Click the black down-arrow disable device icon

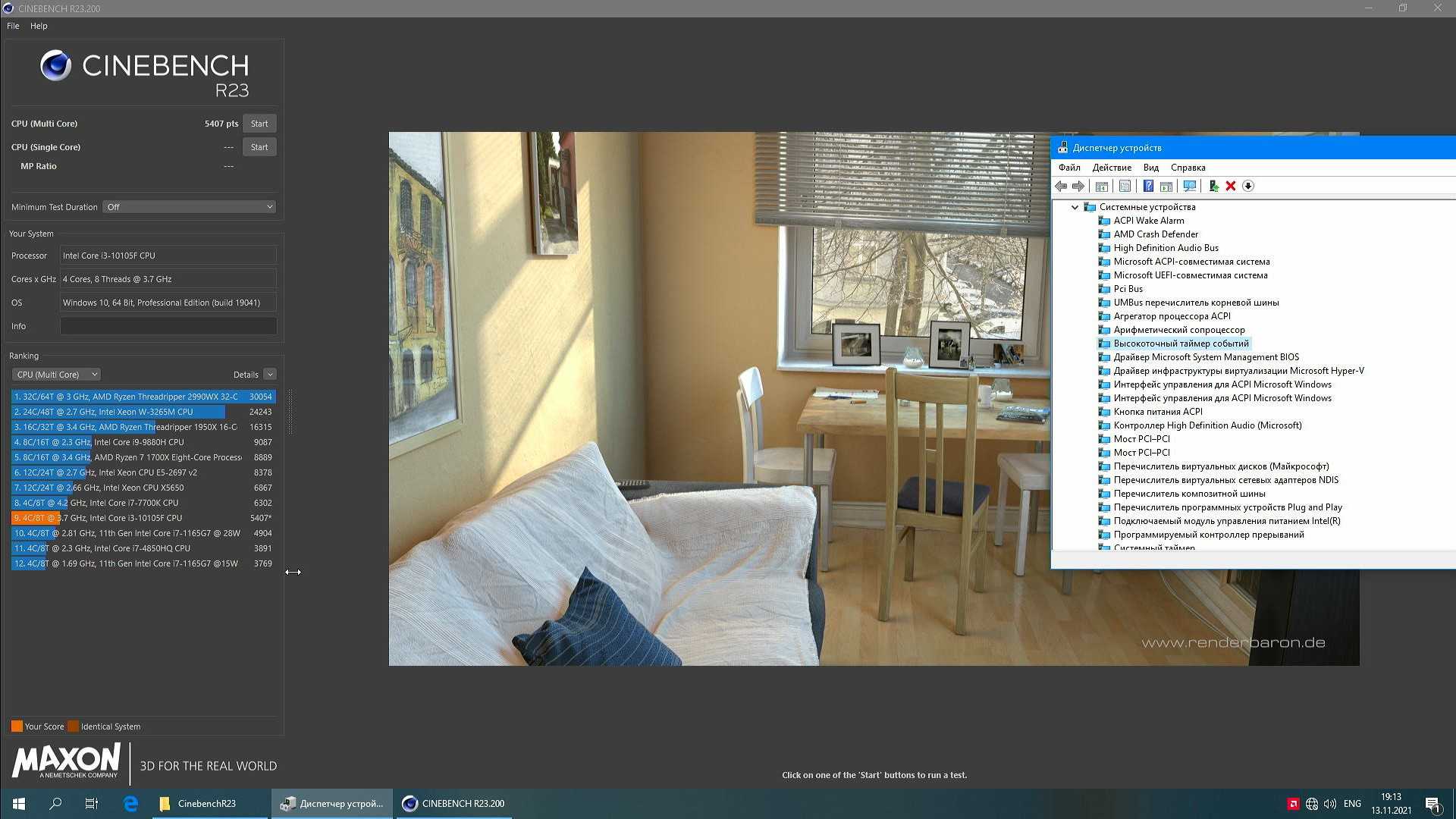[x=1248, y=187]
